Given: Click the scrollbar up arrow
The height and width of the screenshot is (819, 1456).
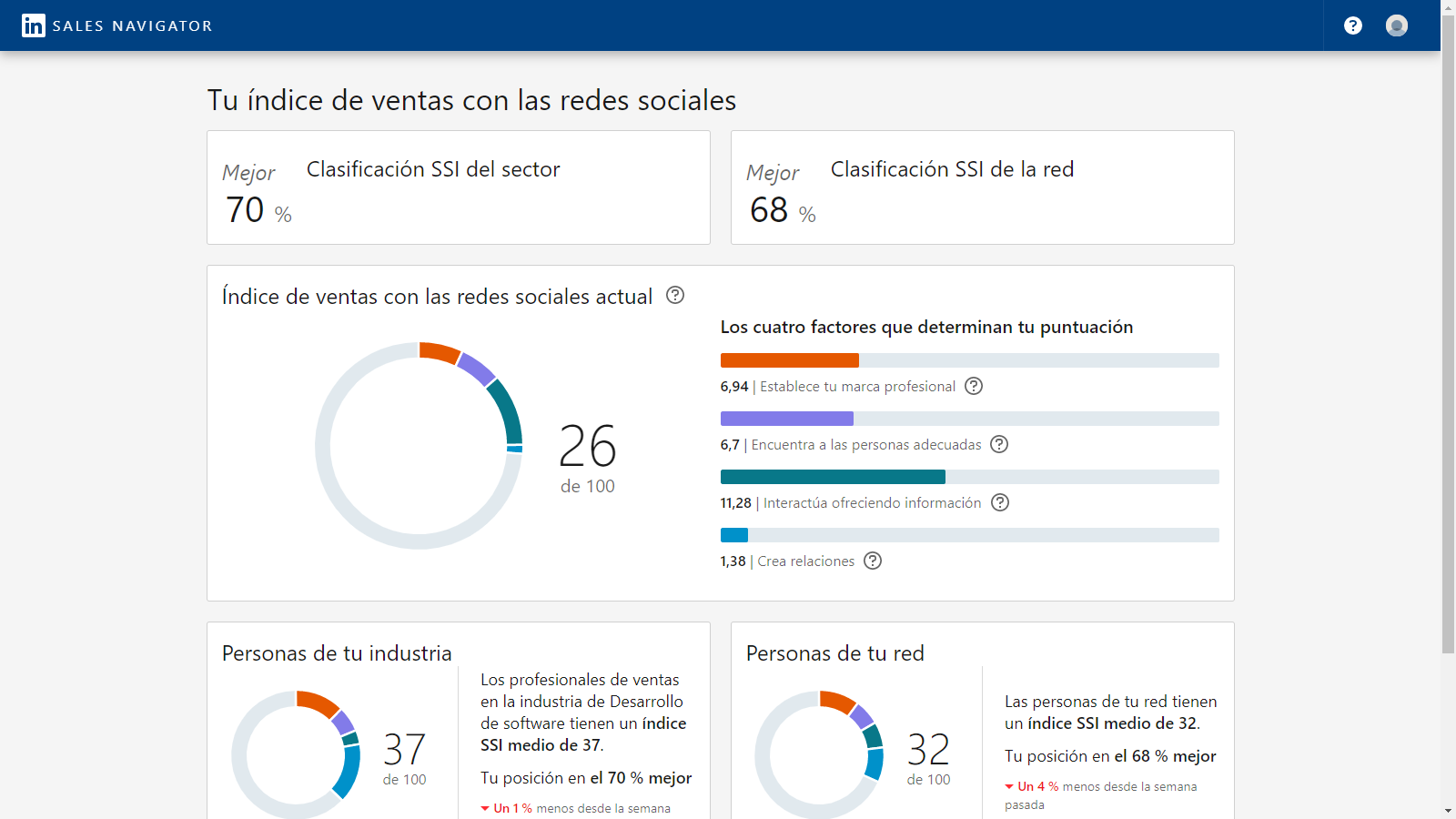Looking at the screenshot, I should (x=1448, y=6).
